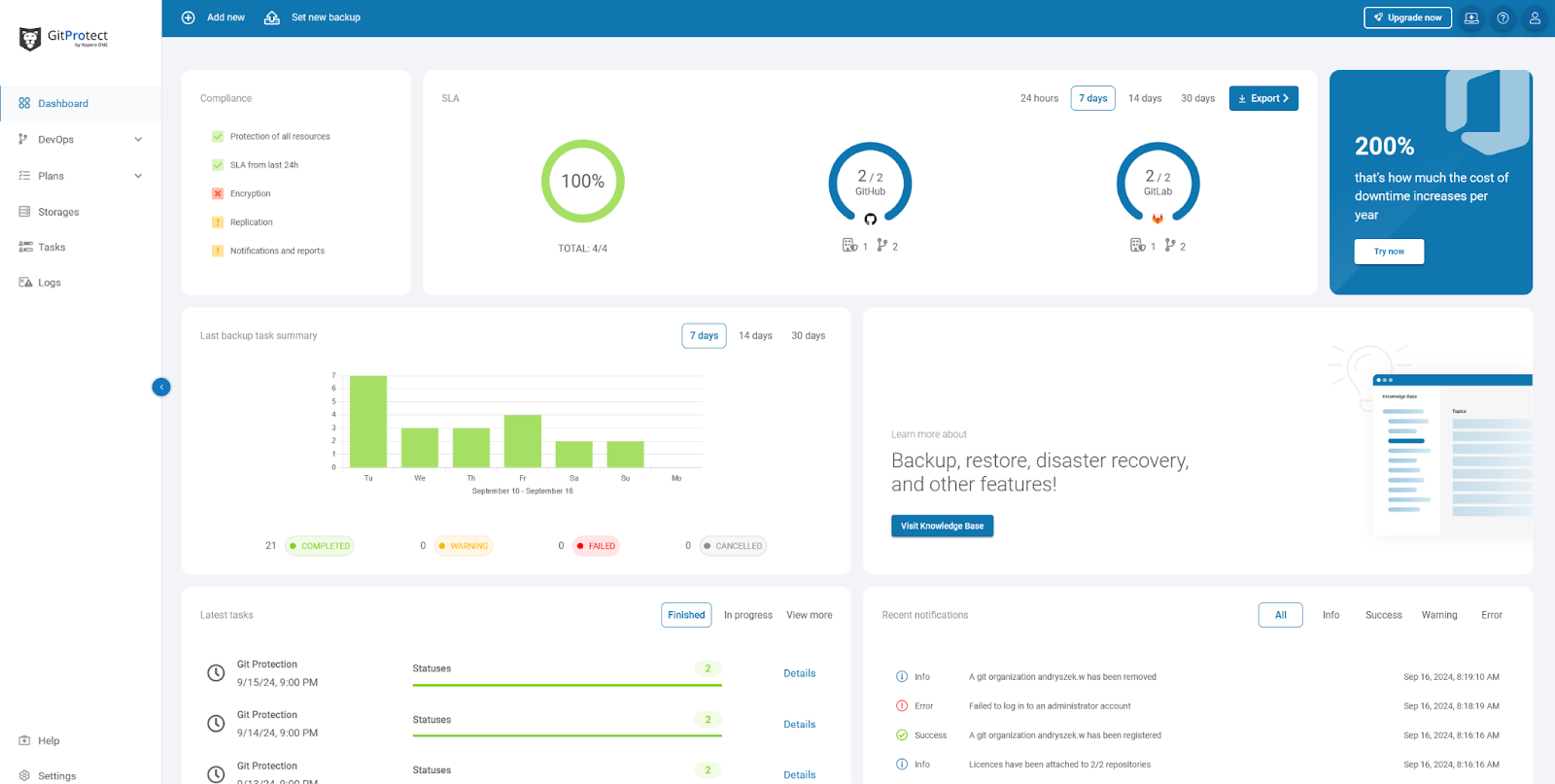Image resolution: width=1555 pixels, height=784 pixels.
Task: Expand the DevOps sidebar menu chevron
Action: coord(138,140)
